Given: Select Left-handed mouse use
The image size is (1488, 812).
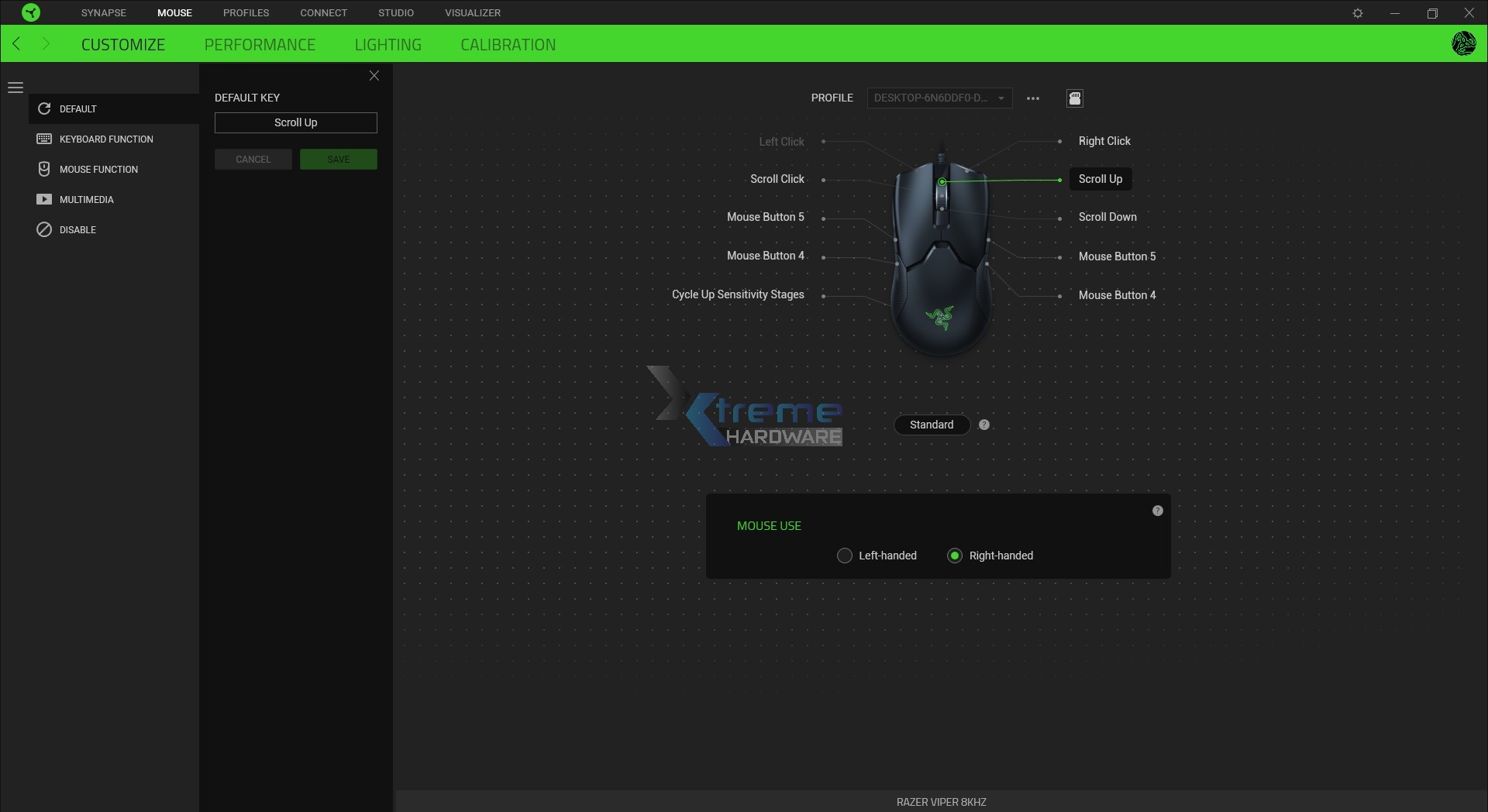Looking at the screenshot, I should tap(844, 556).
